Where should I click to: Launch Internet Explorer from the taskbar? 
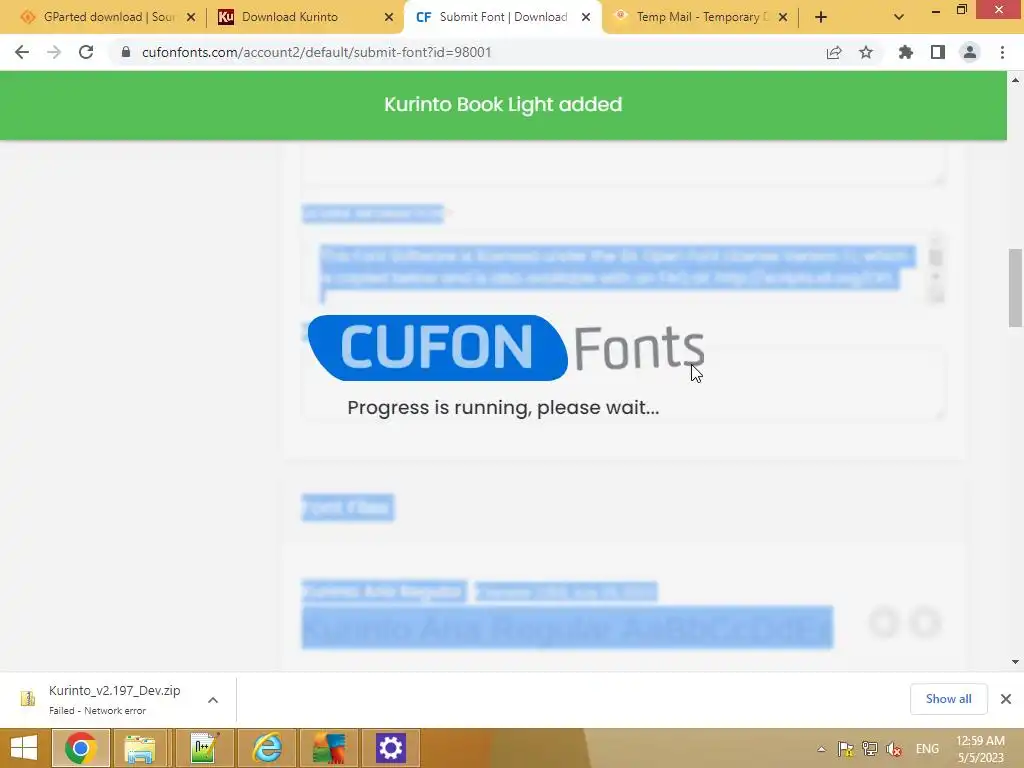[267, 748]
